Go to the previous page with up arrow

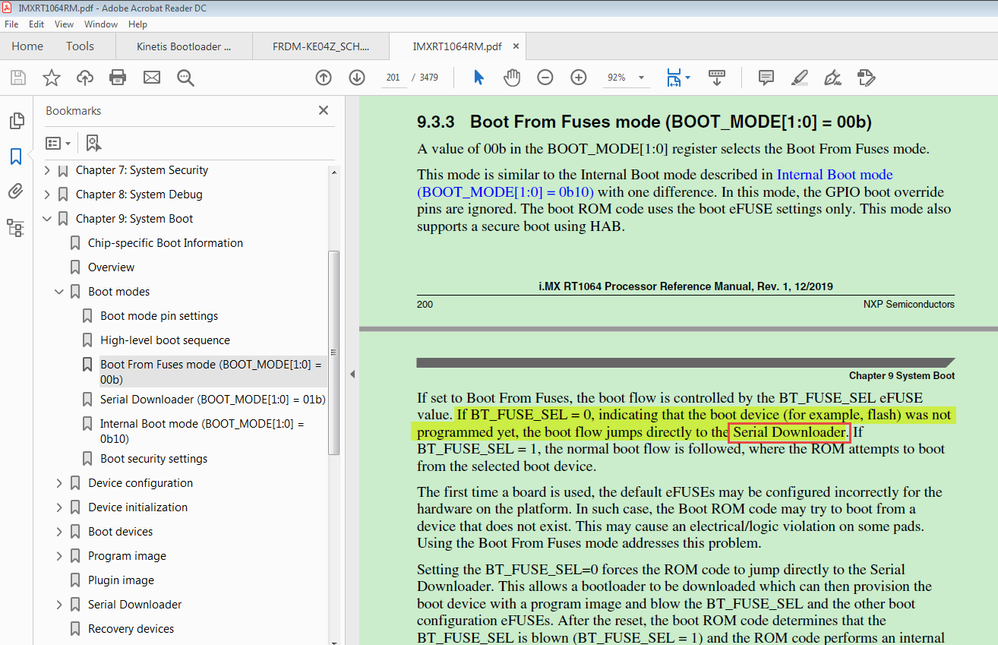[323, 78]
